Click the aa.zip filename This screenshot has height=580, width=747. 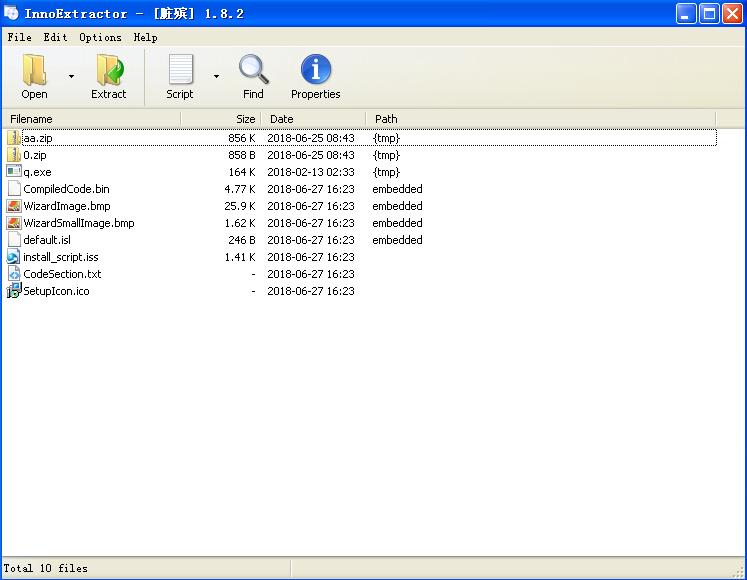click(x=38, y=138)
